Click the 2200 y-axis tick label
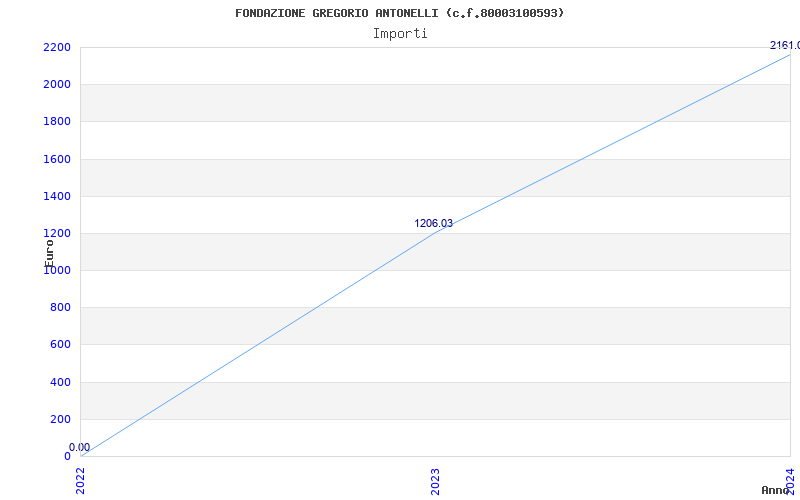This screenshot has height=500, width=800. (57, 47)
